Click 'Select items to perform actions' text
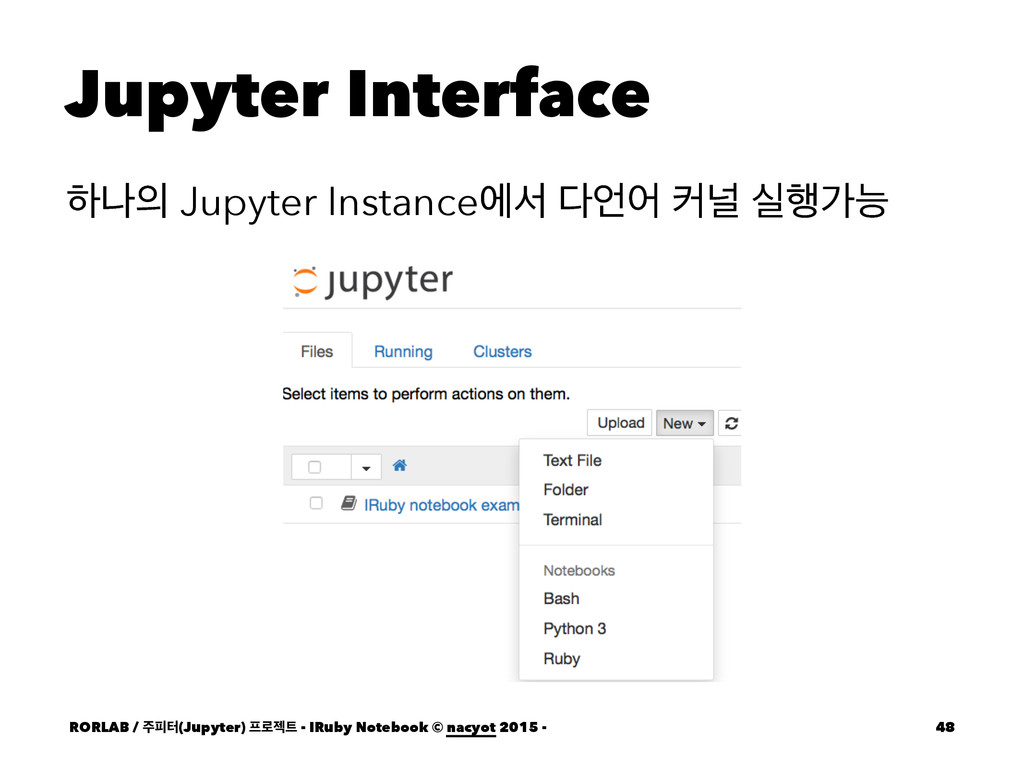 coord(426,394)
